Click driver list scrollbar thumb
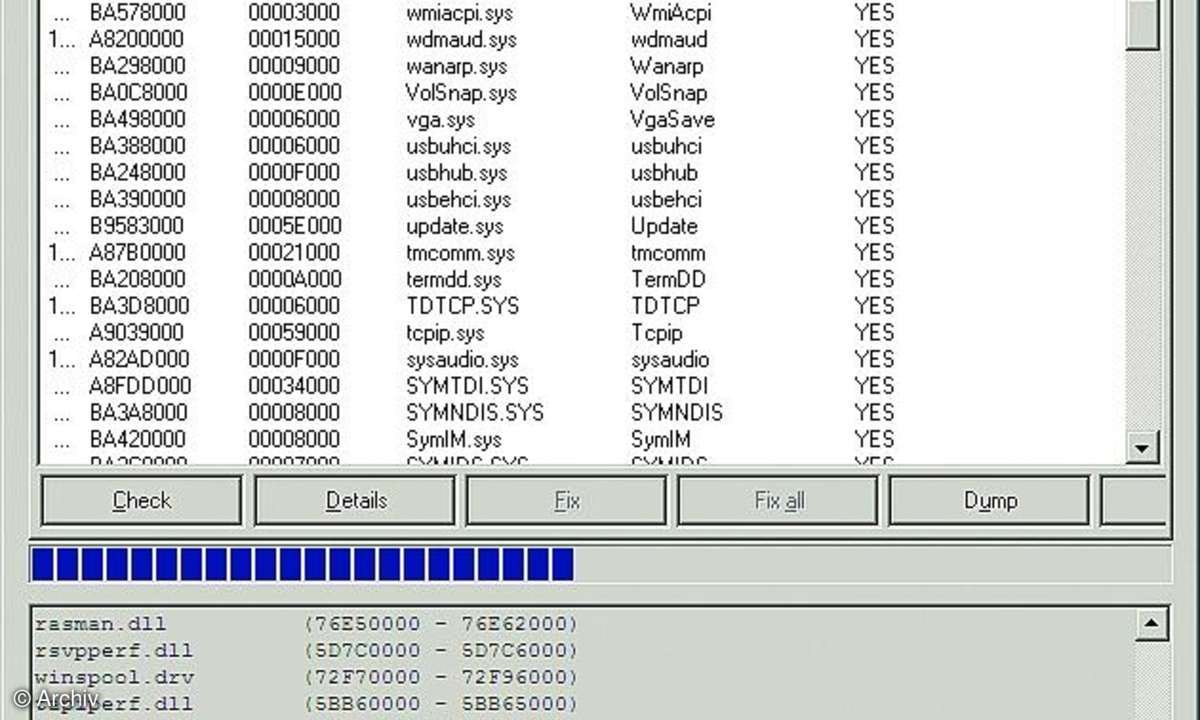The width and height of the screenshot is (1200, 720). pos(1142,24)
